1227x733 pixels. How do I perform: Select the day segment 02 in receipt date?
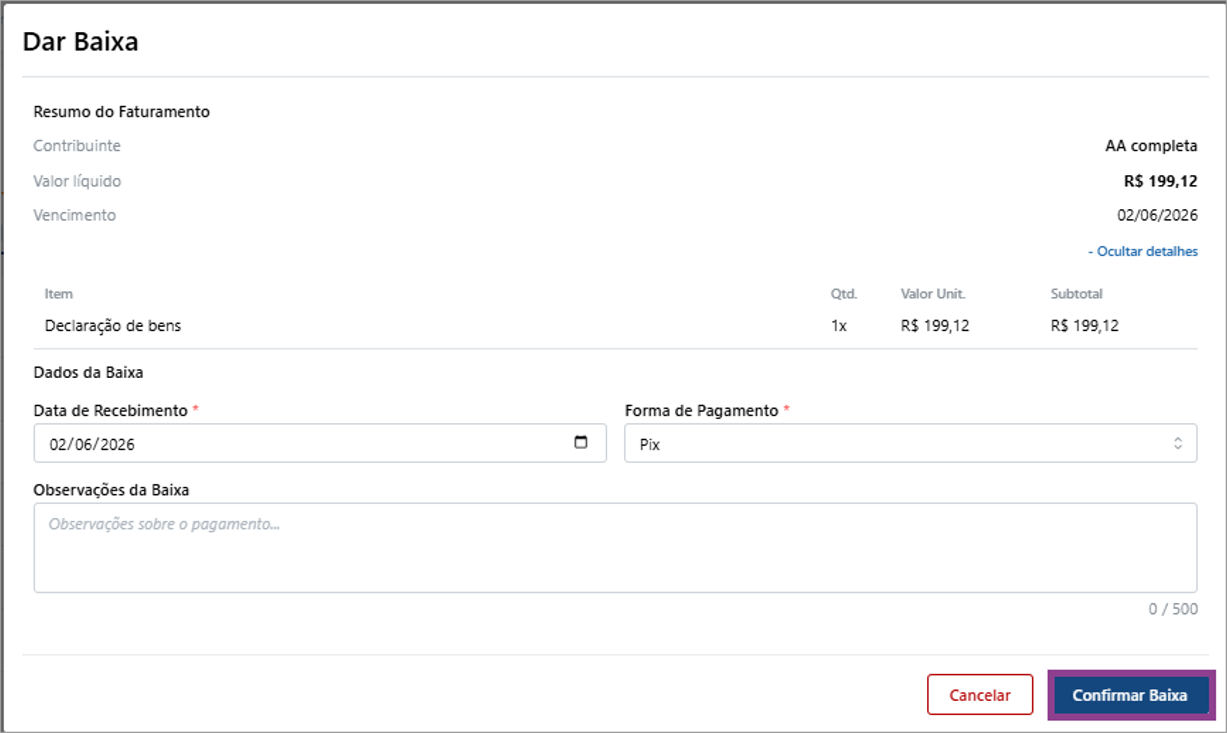[x=58, y=444]
